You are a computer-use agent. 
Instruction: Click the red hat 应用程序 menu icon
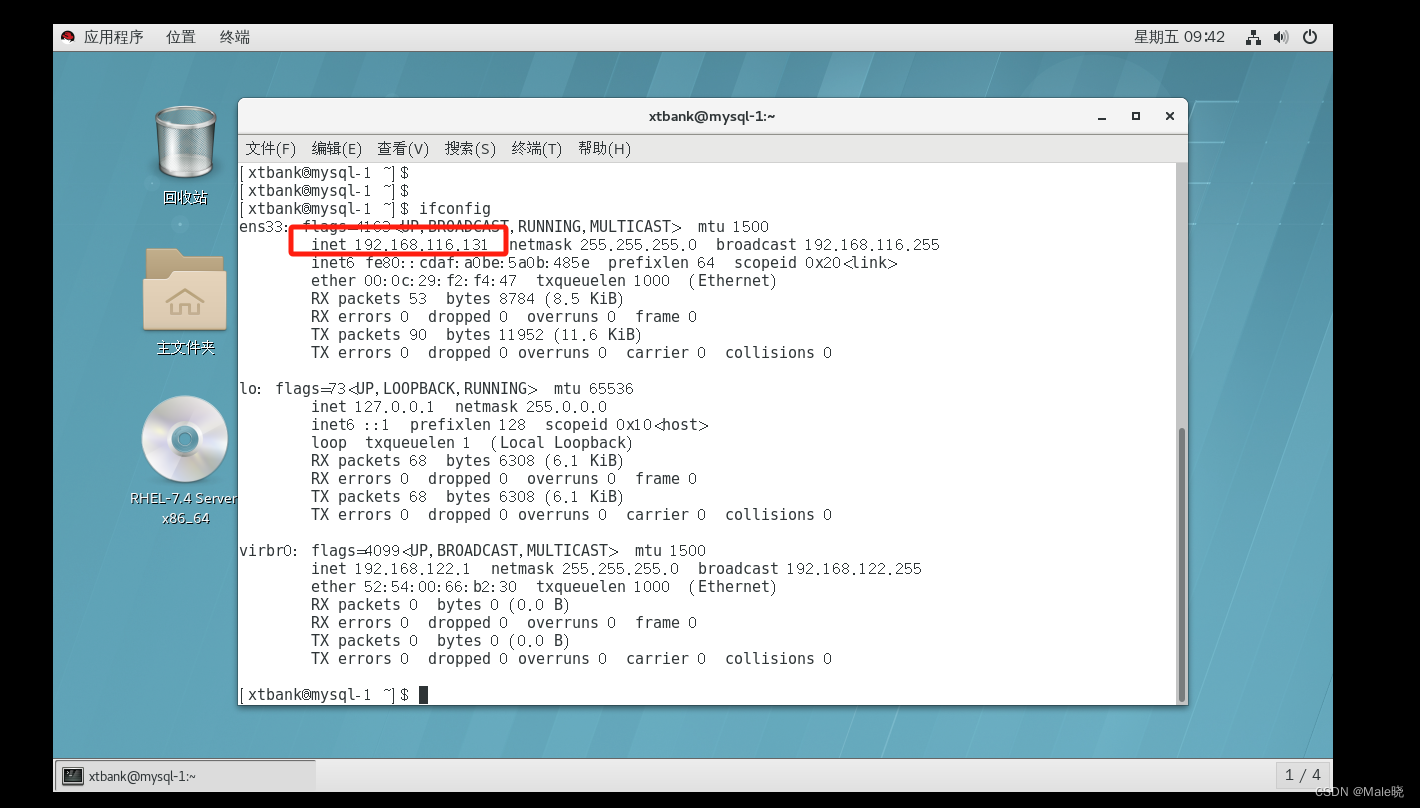point(68,36)
